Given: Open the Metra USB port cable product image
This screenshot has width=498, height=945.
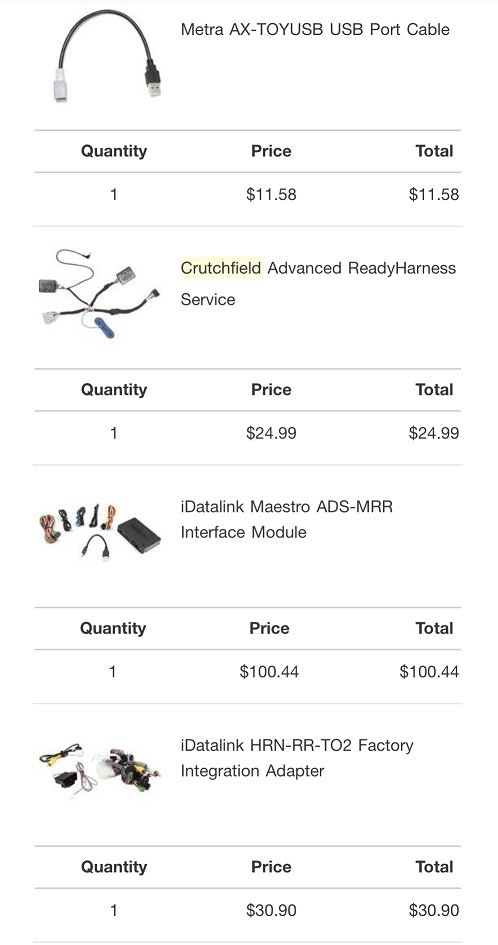Looking at the screenshot, I should [111, 55].
